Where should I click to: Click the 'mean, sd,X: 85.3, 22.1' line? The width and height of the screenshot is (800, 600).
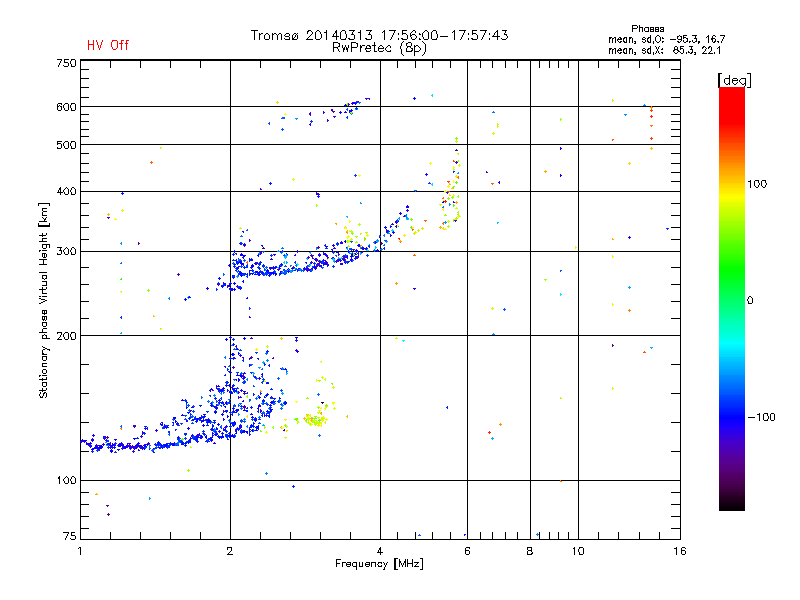click(664, 50)
